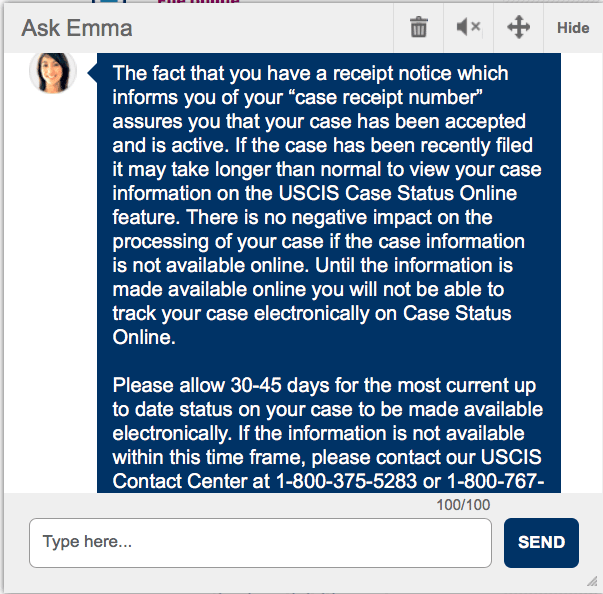This screenshot has height=594, width=603.
Task: Click "USCIS Case Status Online" in Emma's reply
Action: tap(398, 193)
